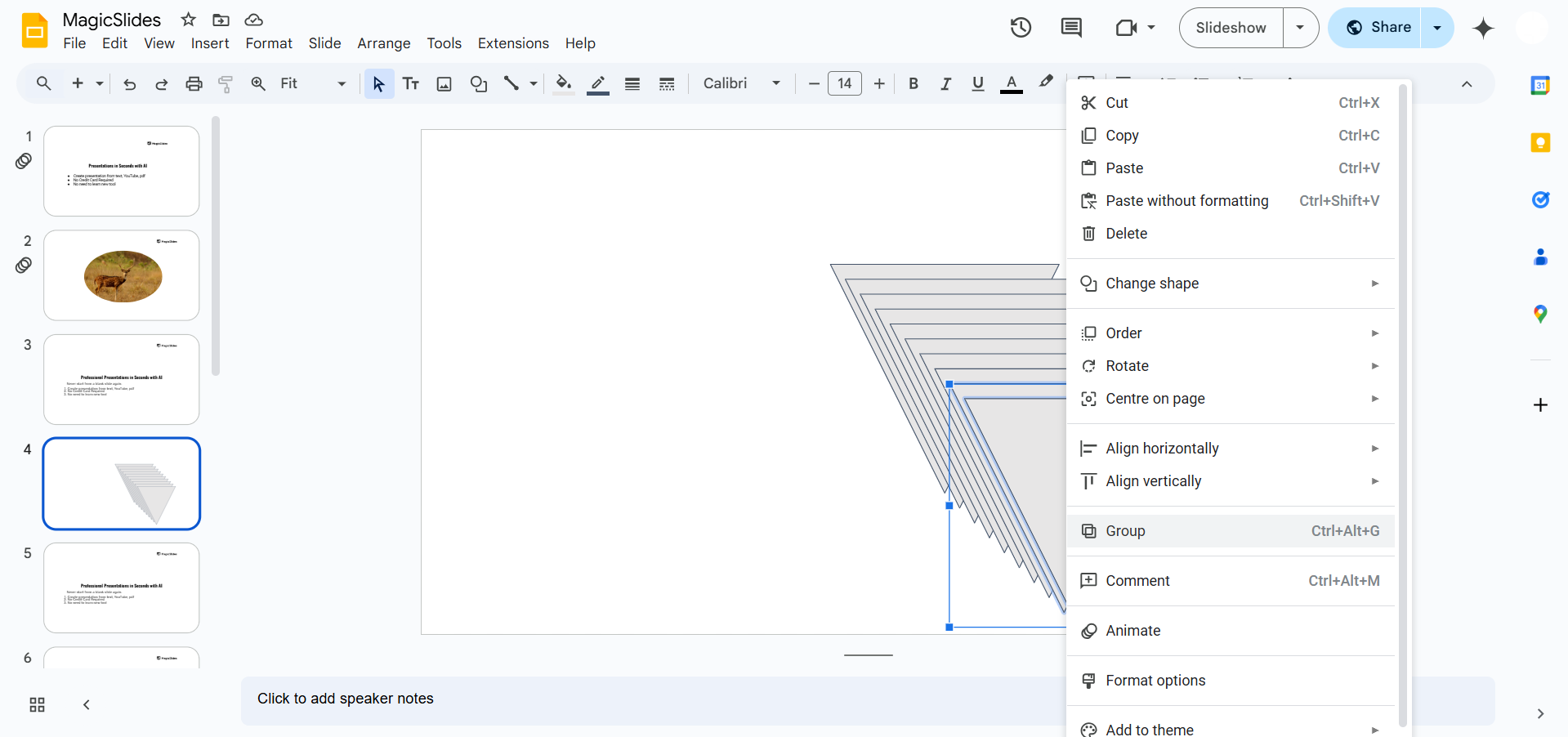Click the paint format roller icon
This screenshot has width=1568, height=737.
coord(226,83)
